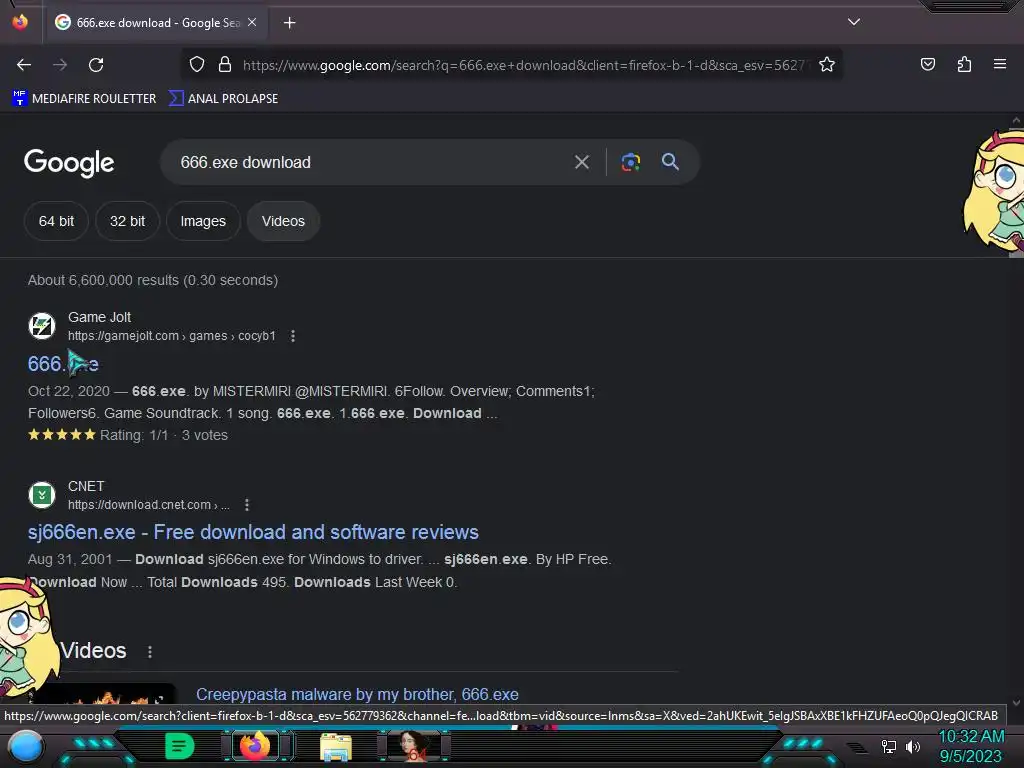Open CNET result options menu
This screenshot has width=1024, height=768.
[247, 505]
